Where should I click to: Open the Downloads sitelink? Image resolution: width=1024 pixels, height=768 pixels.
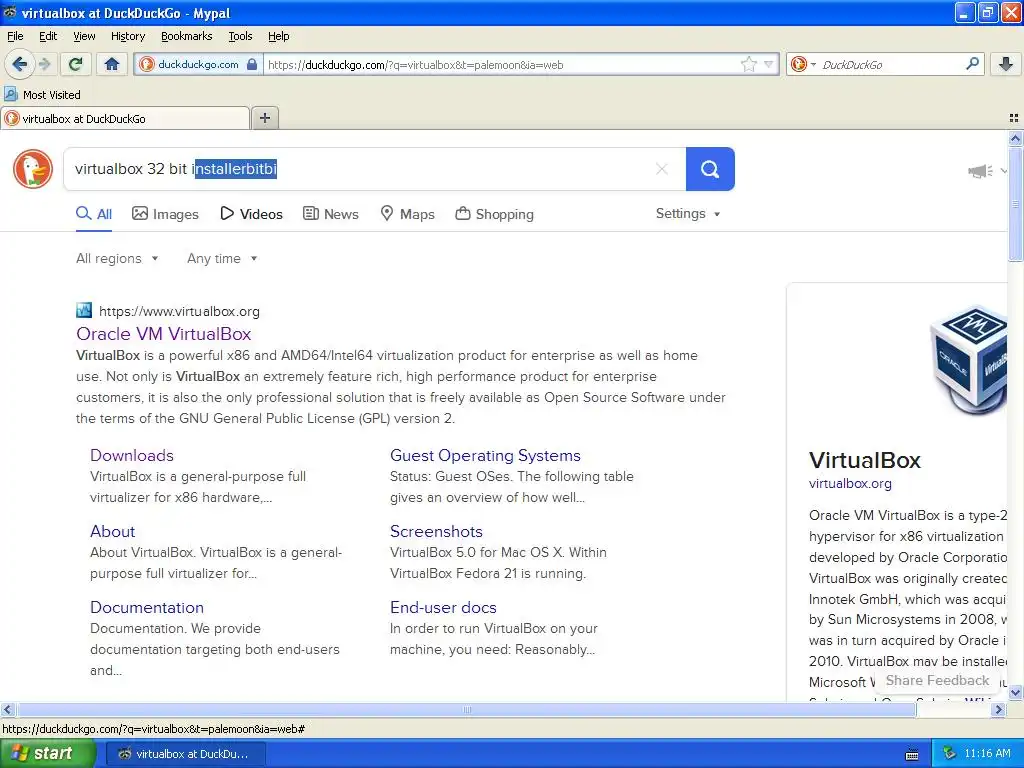[x=132, y=455]
